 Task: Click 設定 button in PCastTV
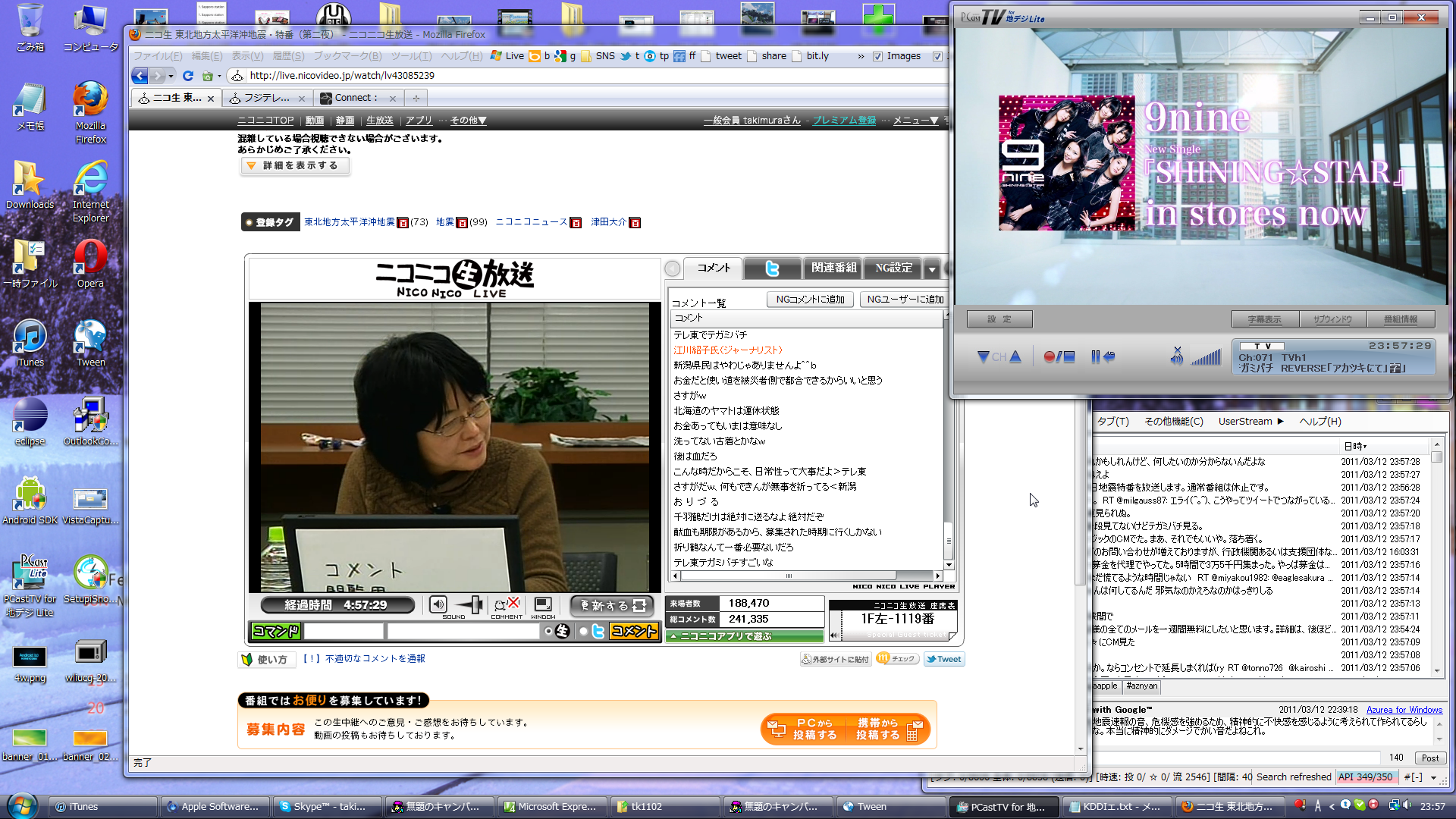(999, 319)
